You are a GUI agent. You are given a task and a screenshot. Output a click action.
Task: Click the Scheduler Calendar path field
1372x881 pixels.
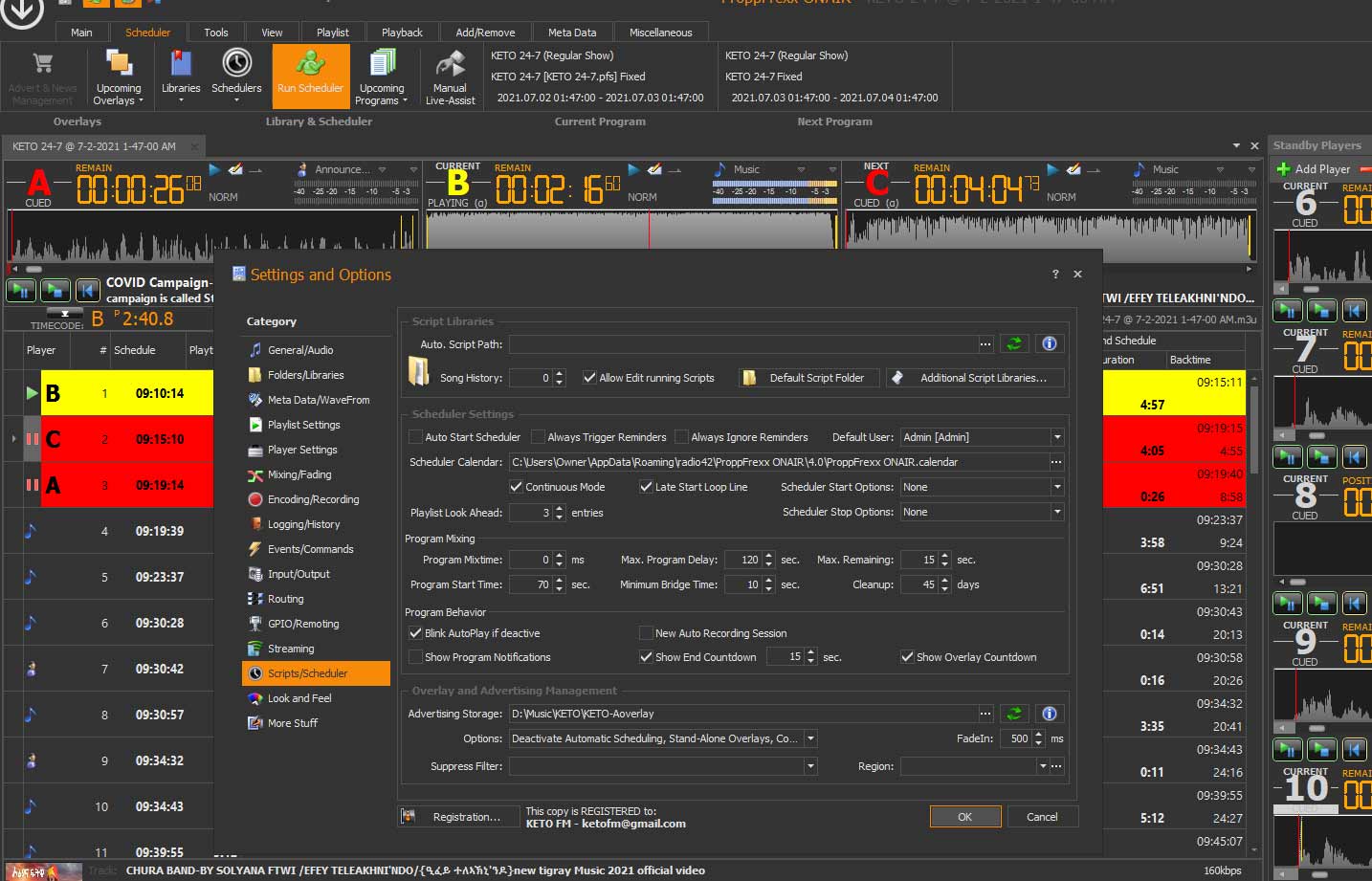tap(779, 462)
